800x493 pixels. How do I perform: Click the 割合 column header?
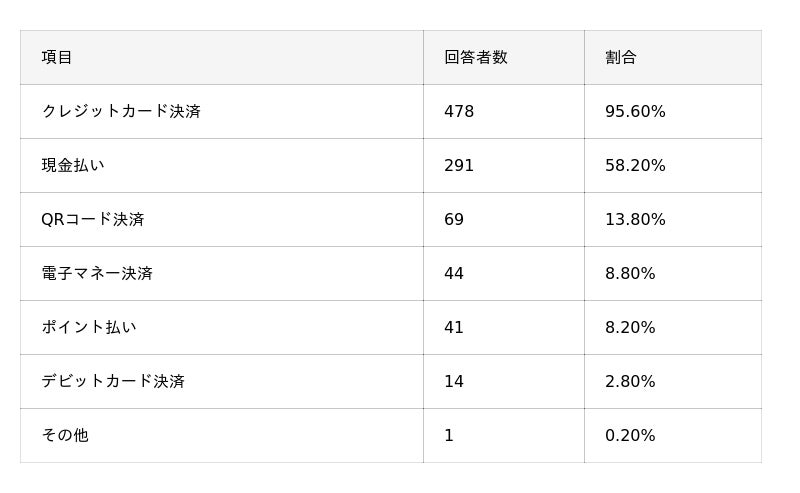pyautogui.click(x=621, y=57)
